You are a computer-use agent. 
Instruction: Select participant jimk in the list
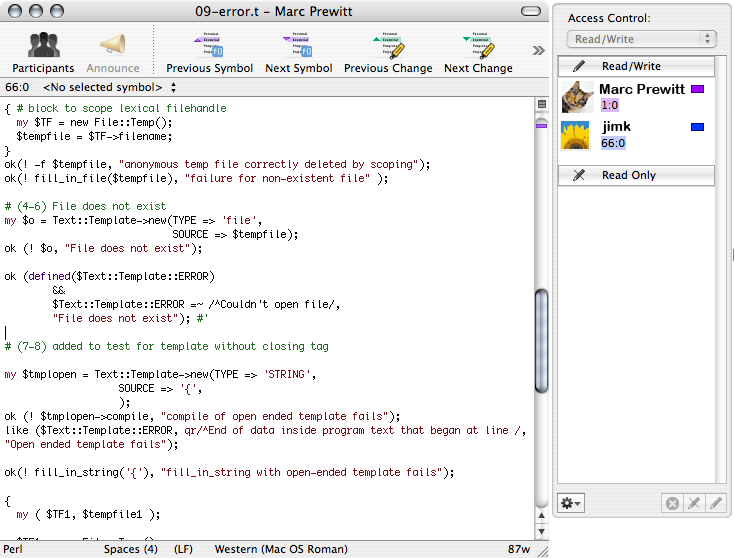coord(617,127)
